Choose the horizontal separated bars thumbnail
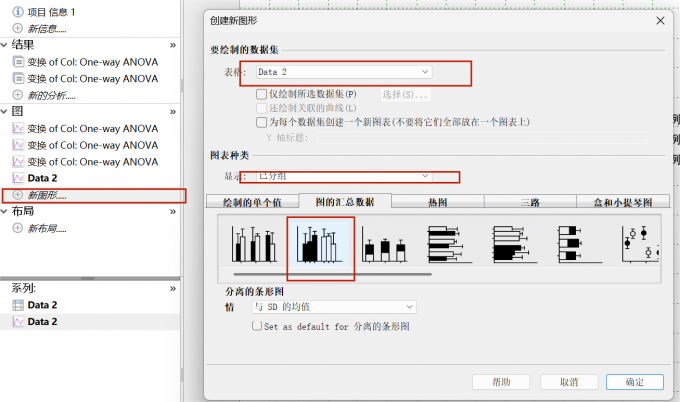 tap(512, 244)
